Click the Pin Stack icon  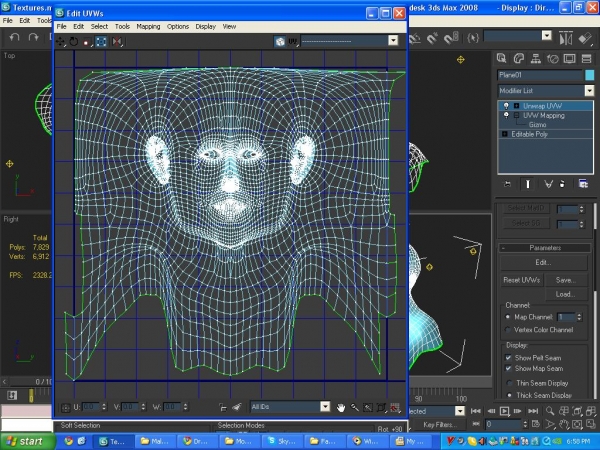pyautogui.click(x=507, y=184)
